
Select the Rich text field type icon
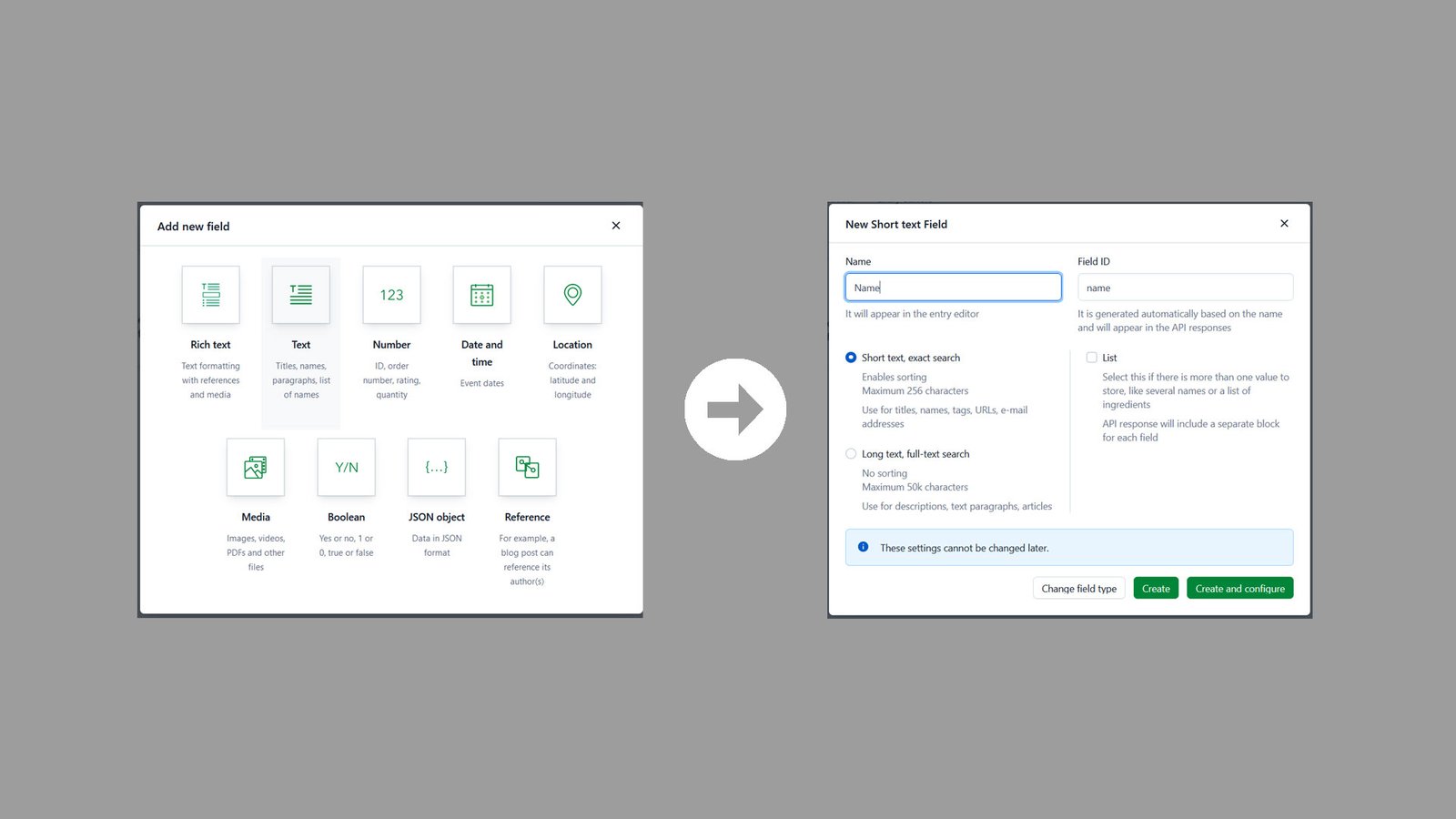click(x=210, y=294)
